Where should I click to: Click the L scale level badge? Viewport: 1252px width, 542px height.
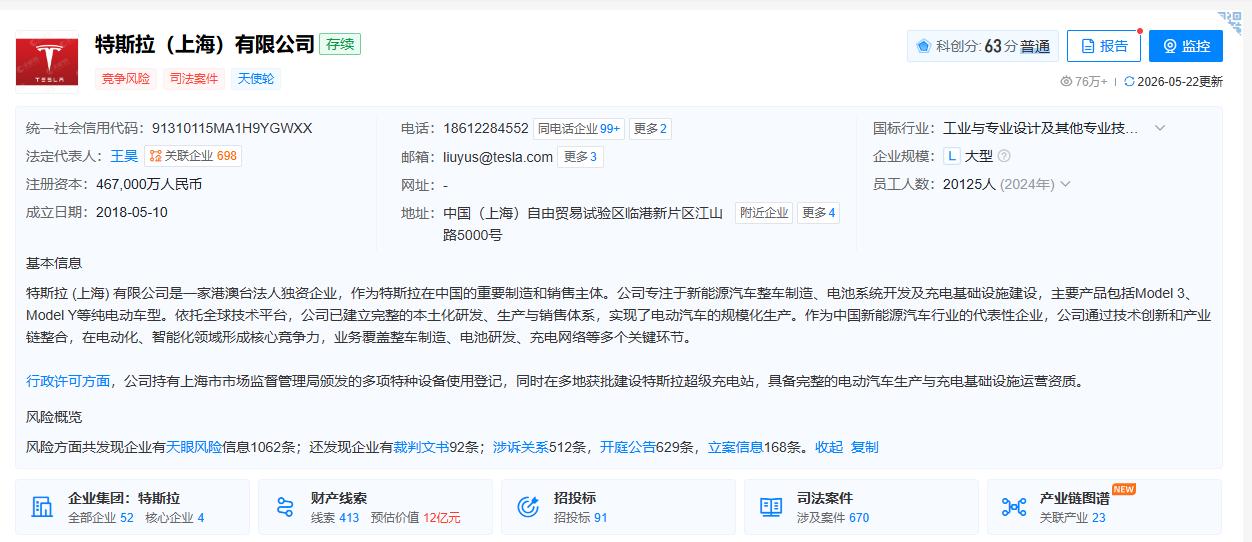[951, 156]
